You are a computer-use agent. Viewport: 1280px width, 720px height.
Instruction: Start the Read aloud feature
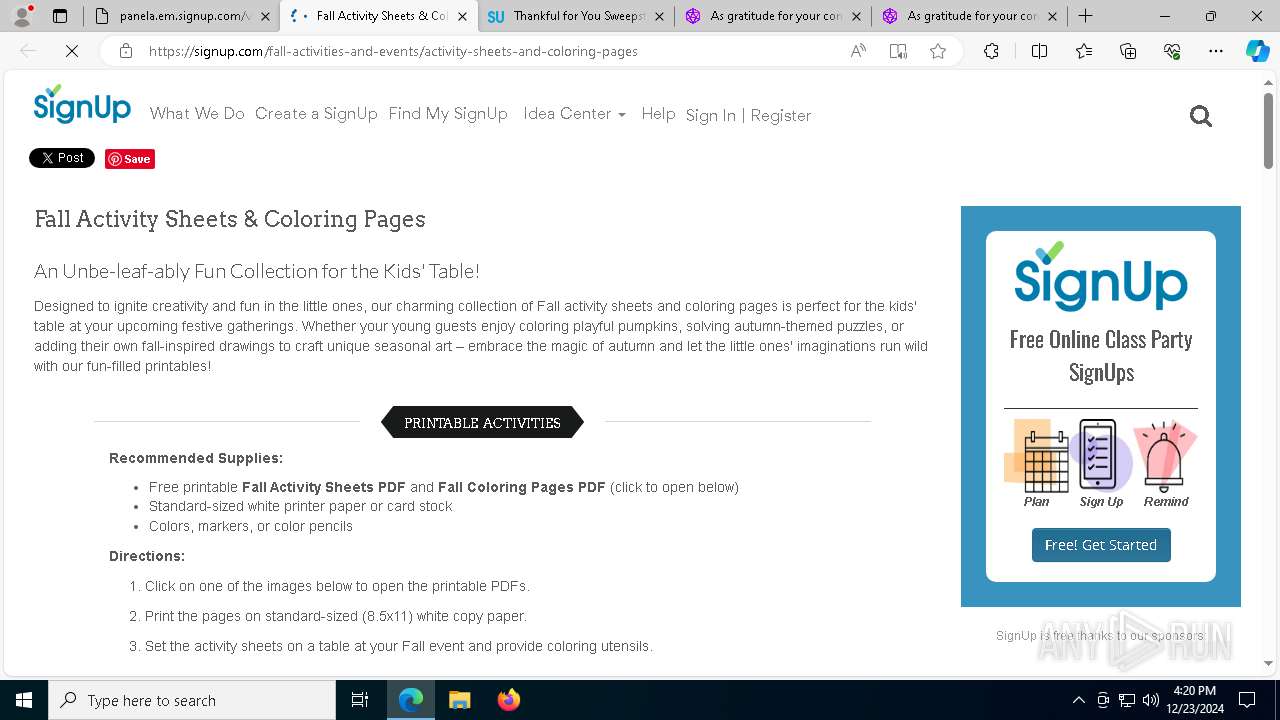[858, 51]
